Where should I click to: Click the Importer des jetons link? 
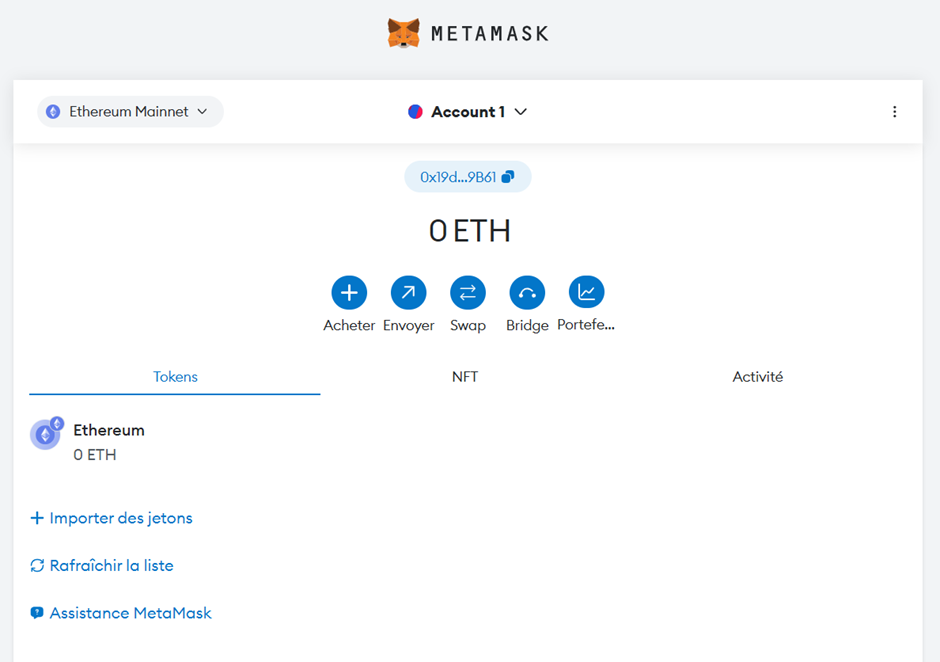[112, 518]
